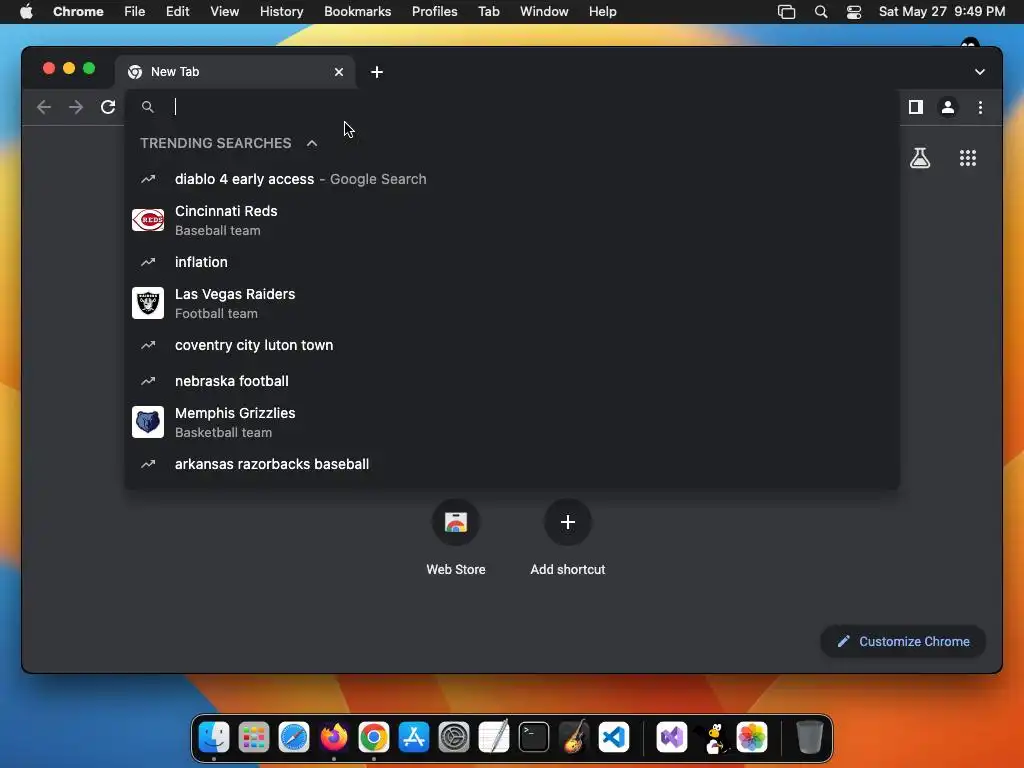Launch Firefox from the Dock
This screenshot has height=768, width=1024.
coord(334,737)
